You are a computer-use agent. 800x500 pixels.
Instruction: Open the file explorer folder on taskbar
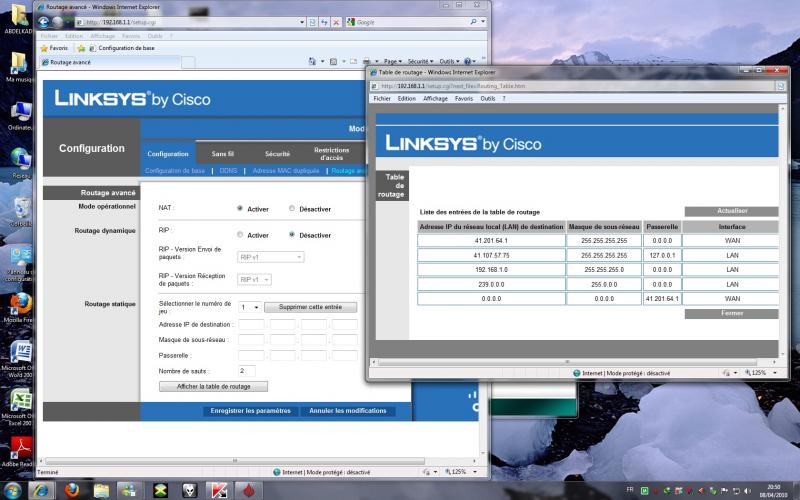click(x=101, y=490)
